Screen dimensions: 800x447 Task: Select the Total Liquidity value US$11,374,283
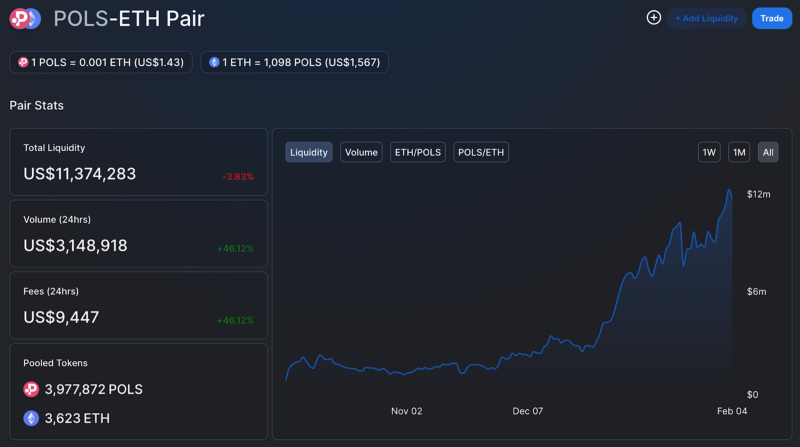click(x=80, y=174)
